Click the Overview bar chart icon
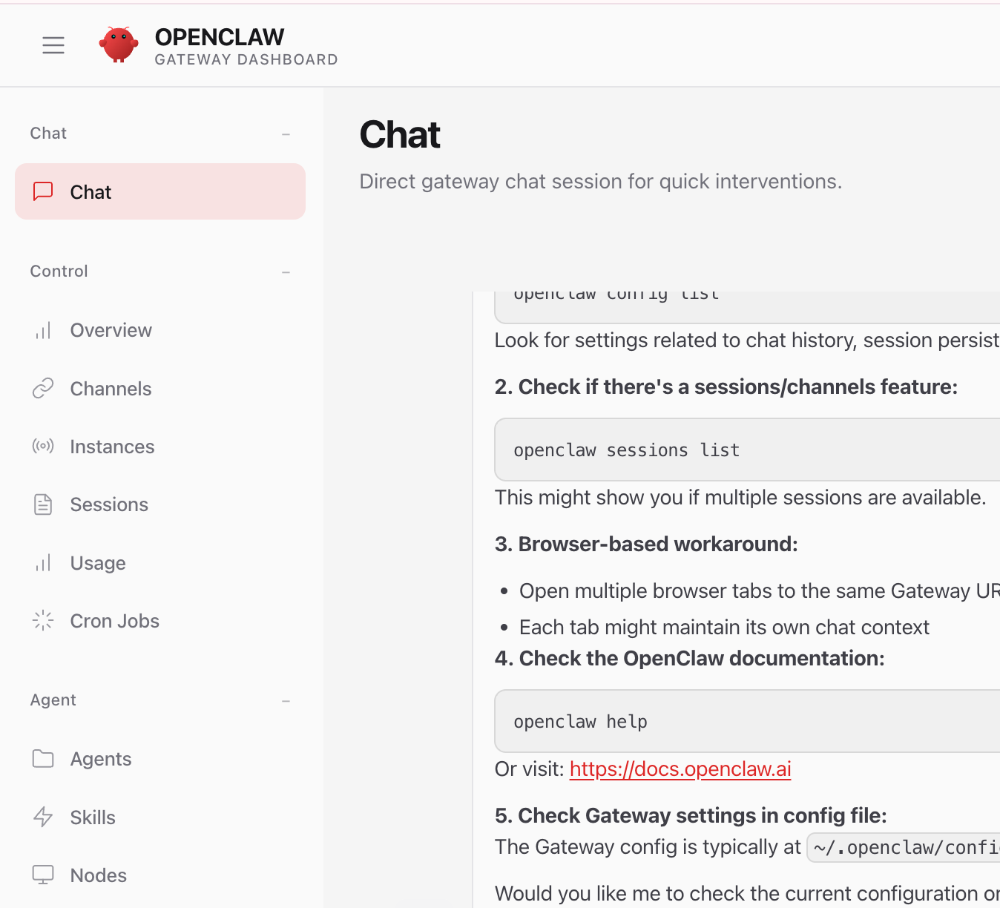The height and width of the screenshot is (908, 1000). point(43,330)
